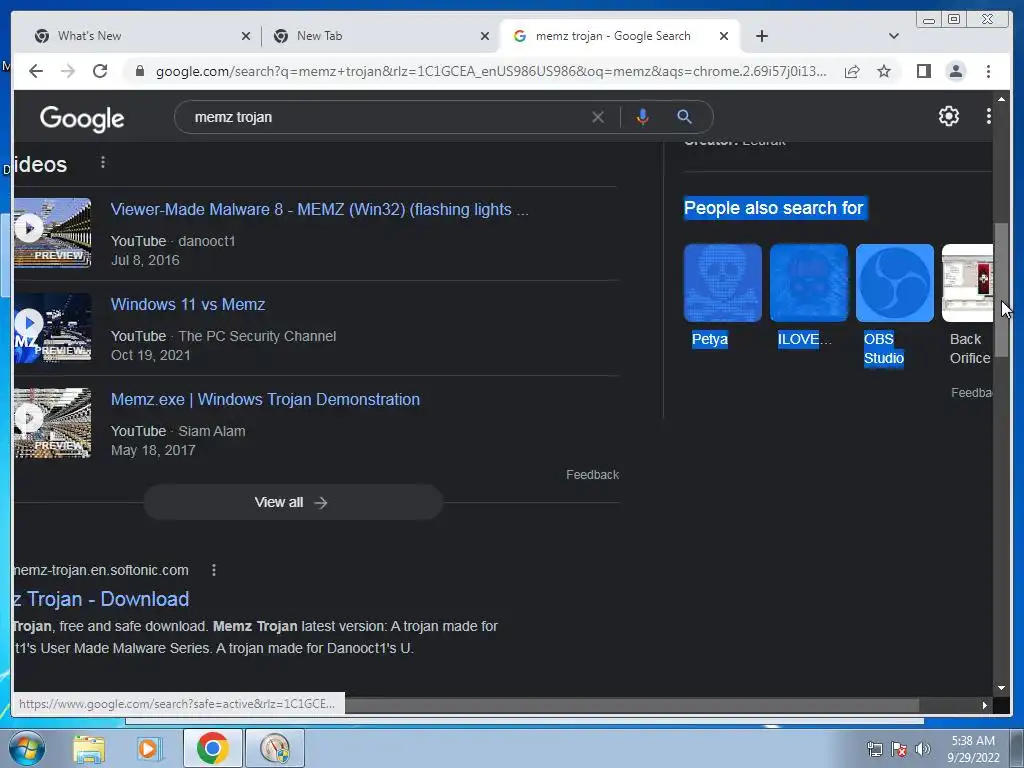The height and width of the screenshot is (768, 1024).
Task: Open the Chrome side panel
Action: 923,71
